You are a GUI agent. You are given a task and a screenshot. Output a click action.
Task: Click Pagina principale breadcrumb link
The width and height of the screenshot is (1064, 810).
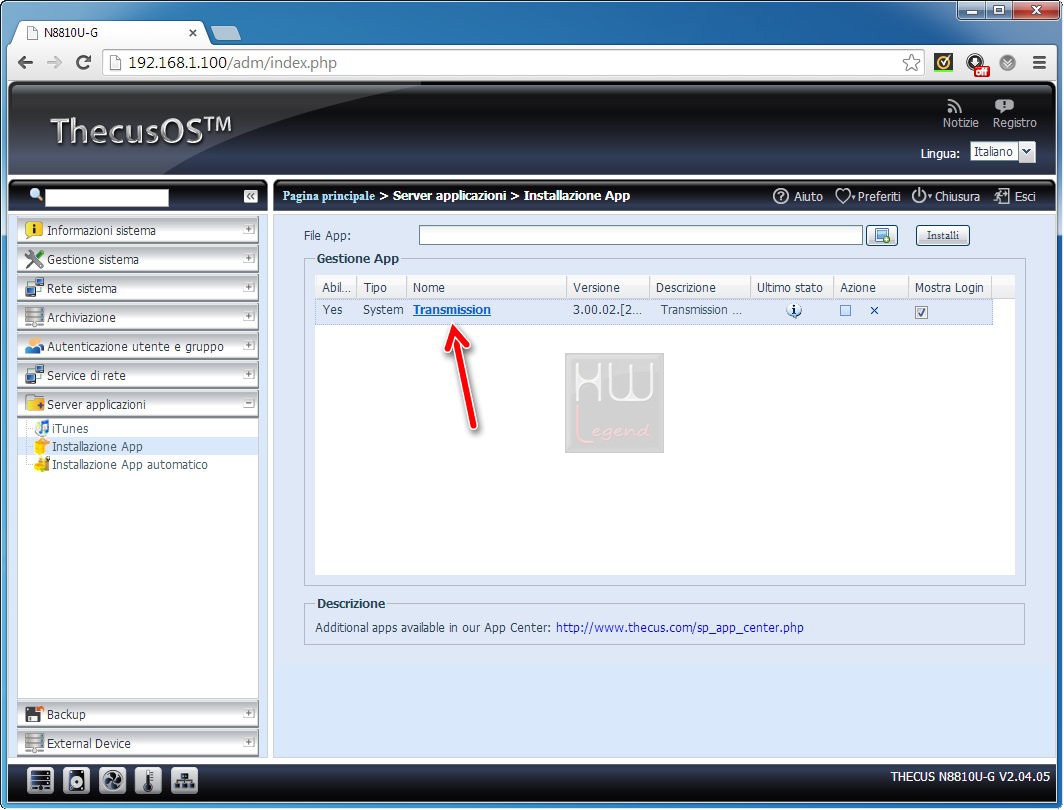[328, 195]
